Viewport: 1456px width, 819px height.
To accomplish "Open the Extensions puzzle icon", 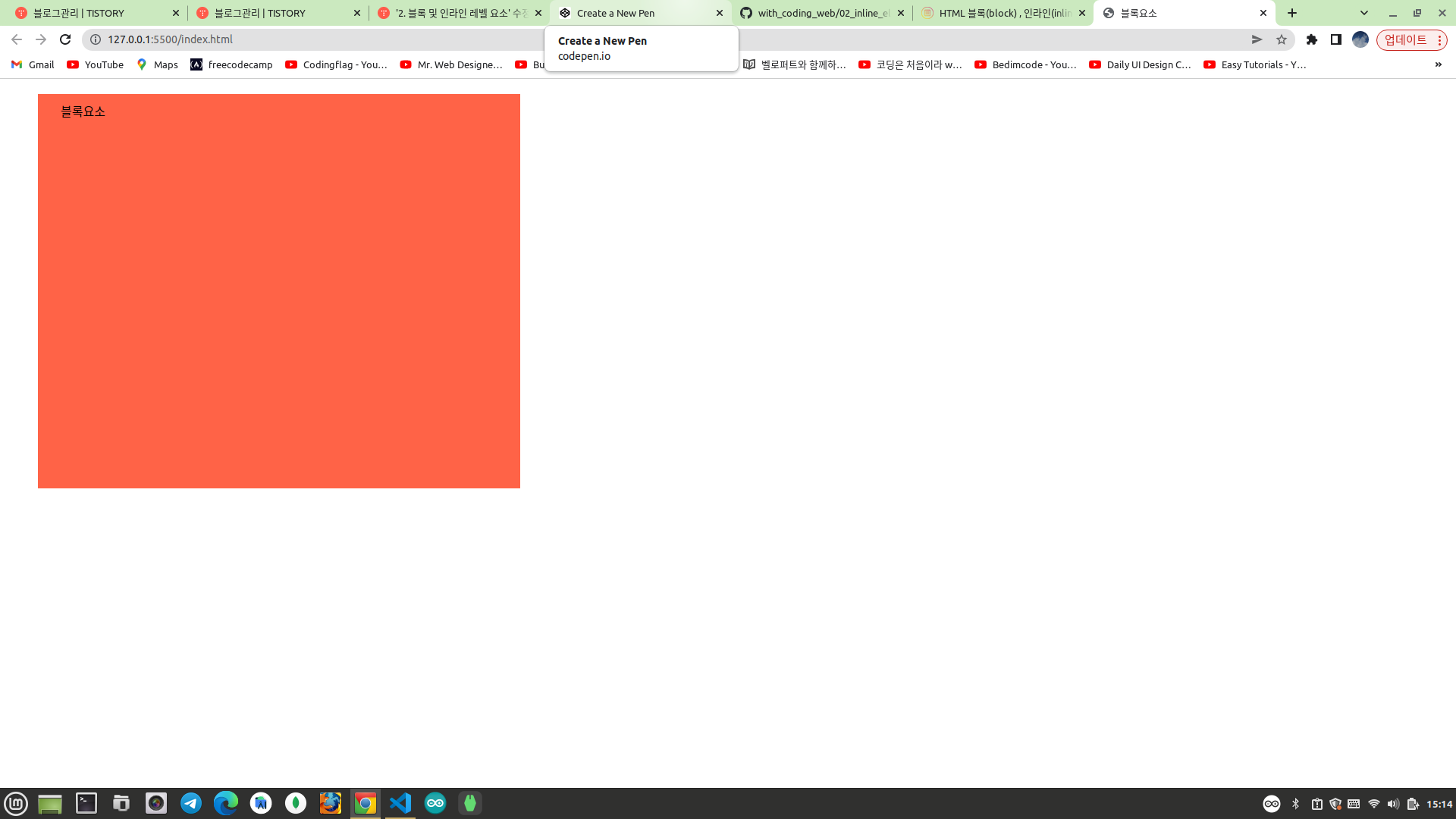I will (1312, 39).
